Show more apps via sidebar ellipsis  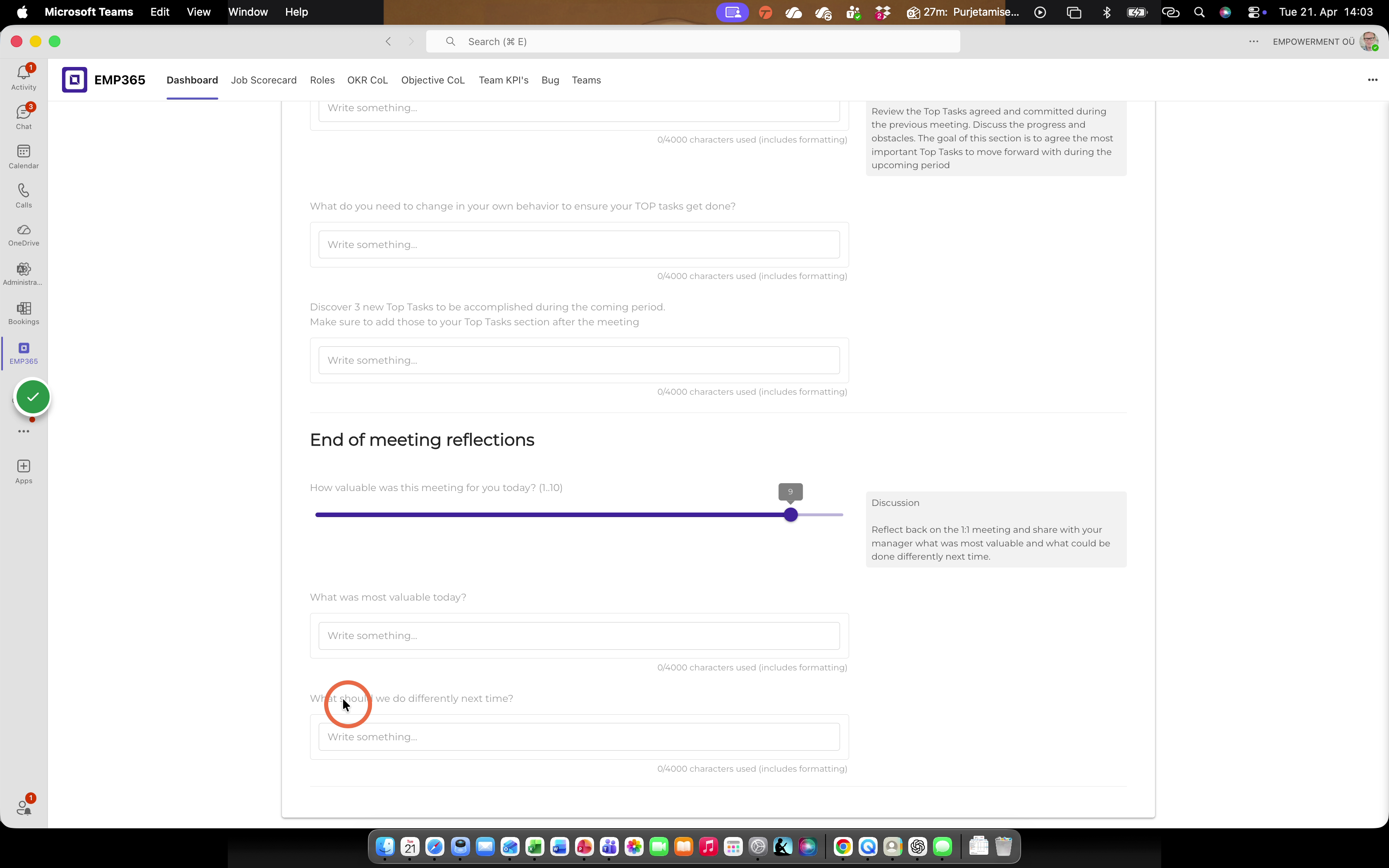pos(24,431)
